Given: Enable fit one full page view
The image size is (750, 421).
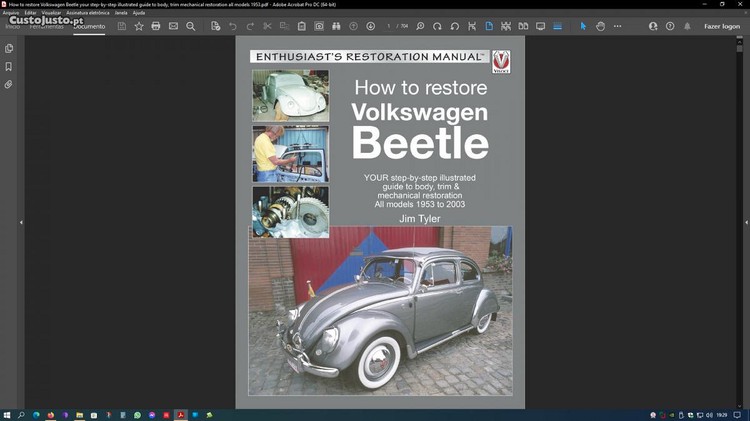Looking at the screenshot, I should coord(489,26).
